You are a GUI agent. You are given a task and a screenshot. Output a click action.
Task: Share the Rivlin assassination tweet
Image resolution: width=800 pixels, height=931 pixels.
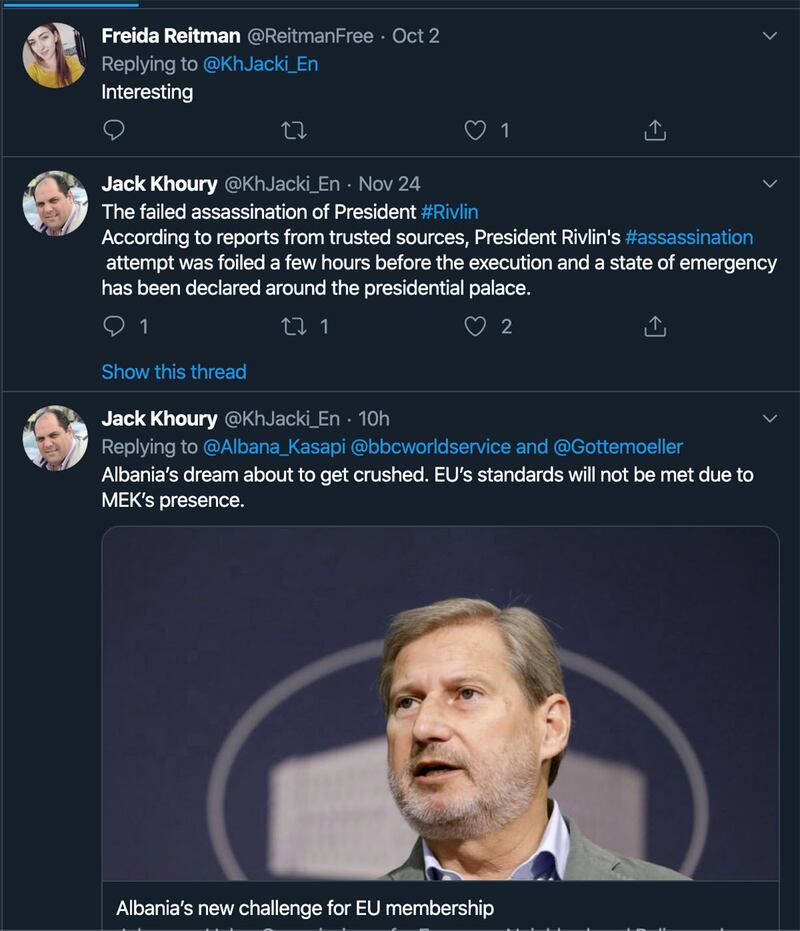(x=655, y=326)
